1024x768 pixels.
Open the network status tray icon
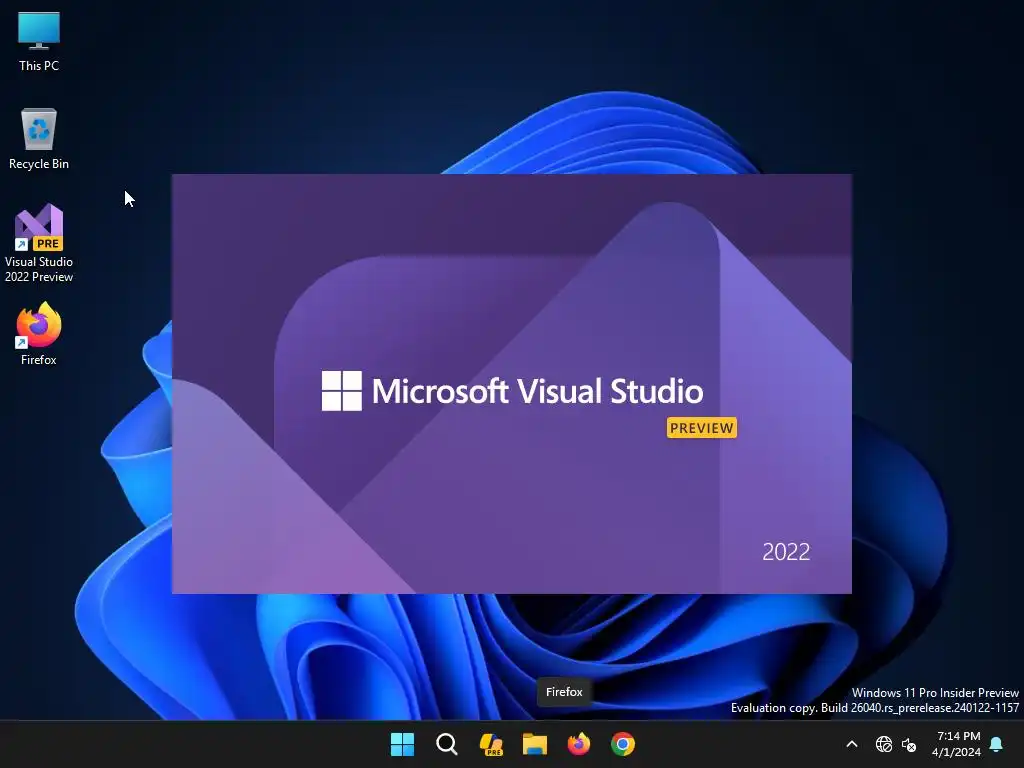tap(884, 744)
